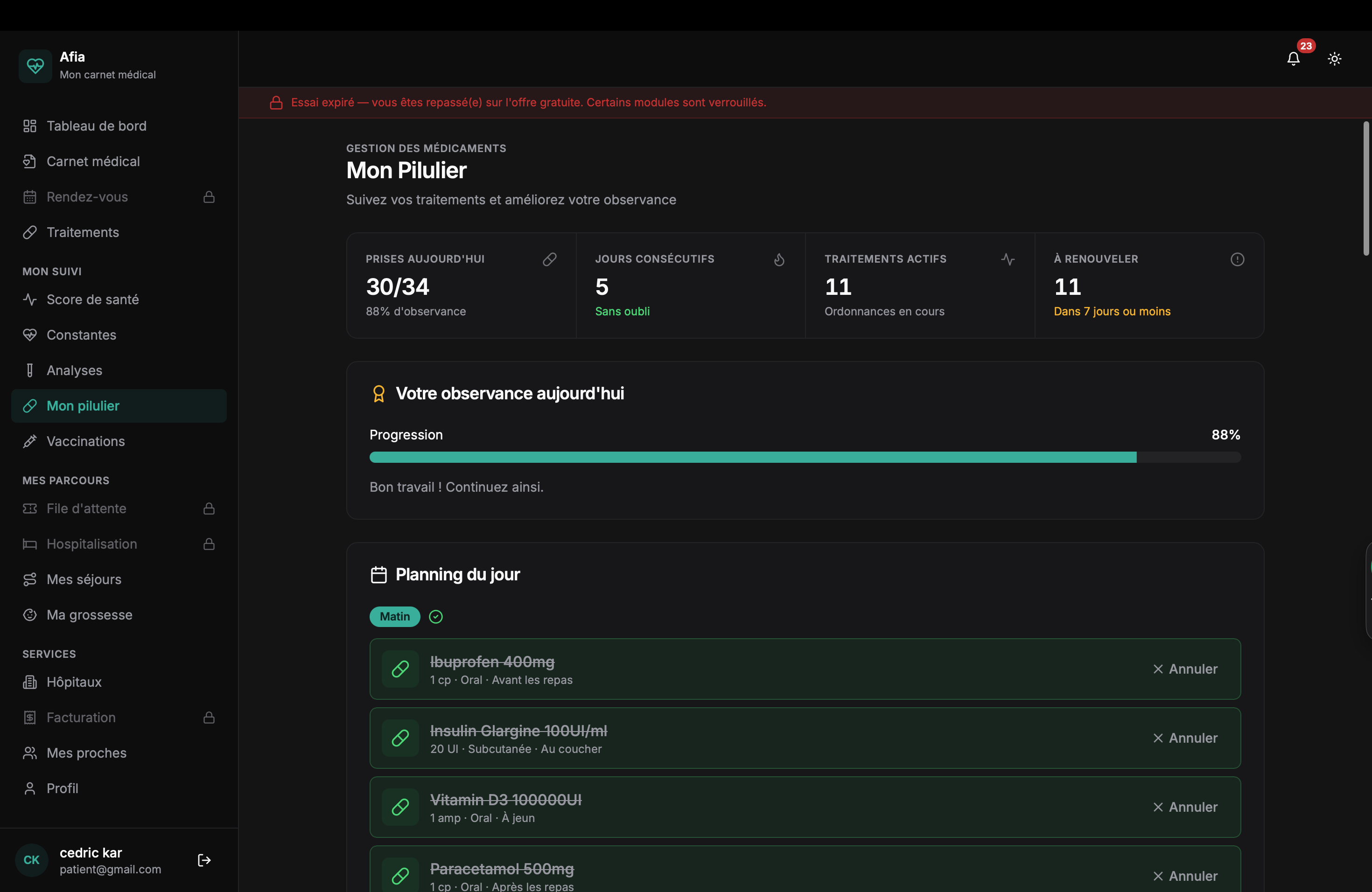Open Mes séjours
The height and width of the screenshot is (892, 1372).
click(119, 579)
